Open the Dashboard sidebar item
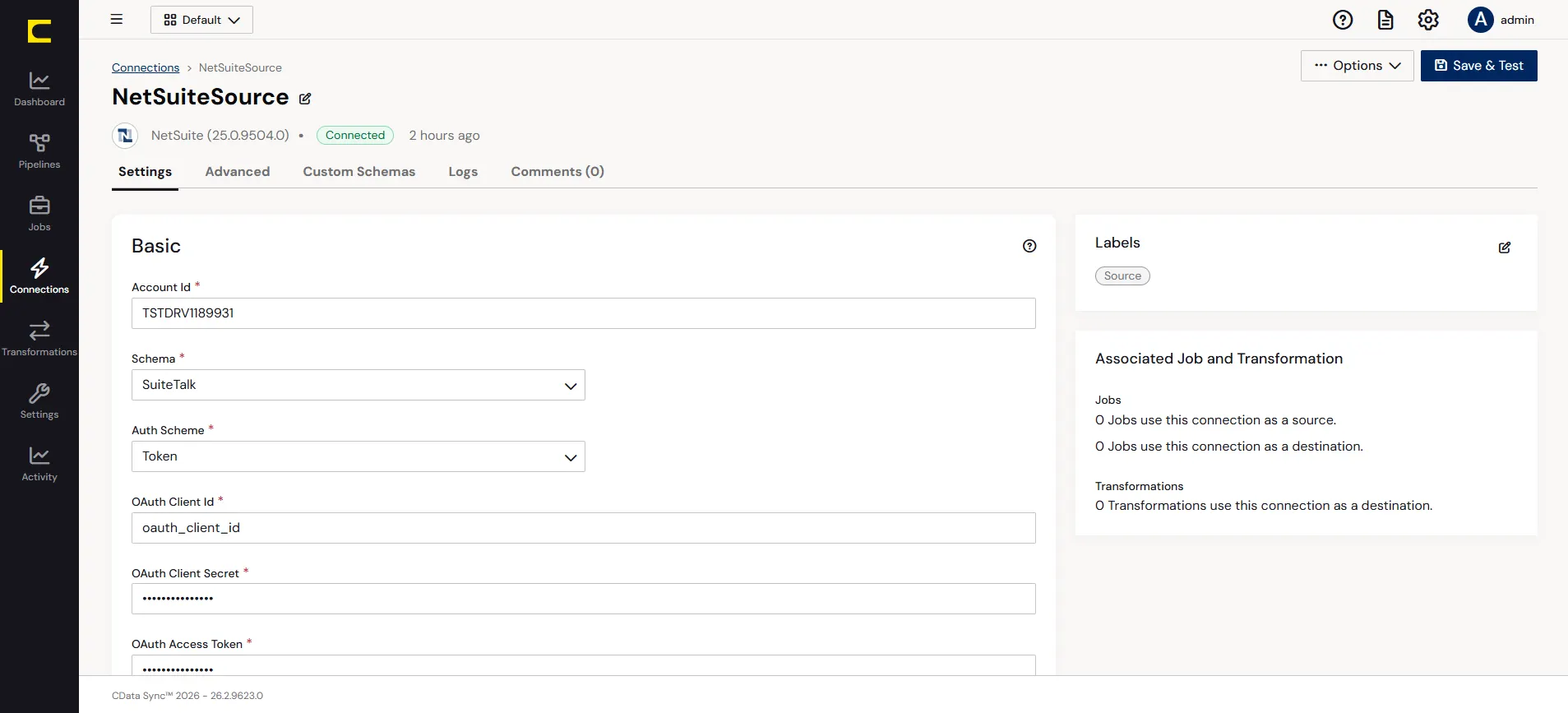 [39, 89]
